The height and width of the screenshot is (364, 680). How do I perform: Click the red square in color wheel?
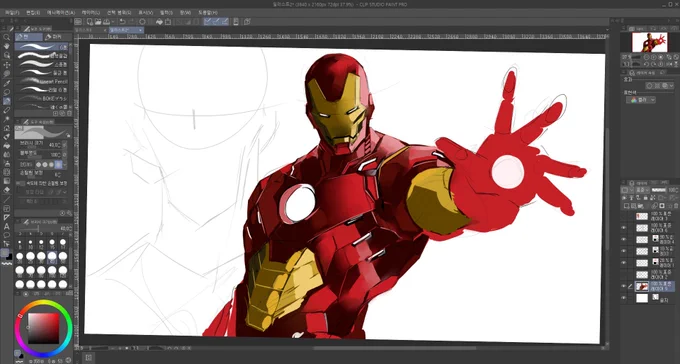(43, 328)
